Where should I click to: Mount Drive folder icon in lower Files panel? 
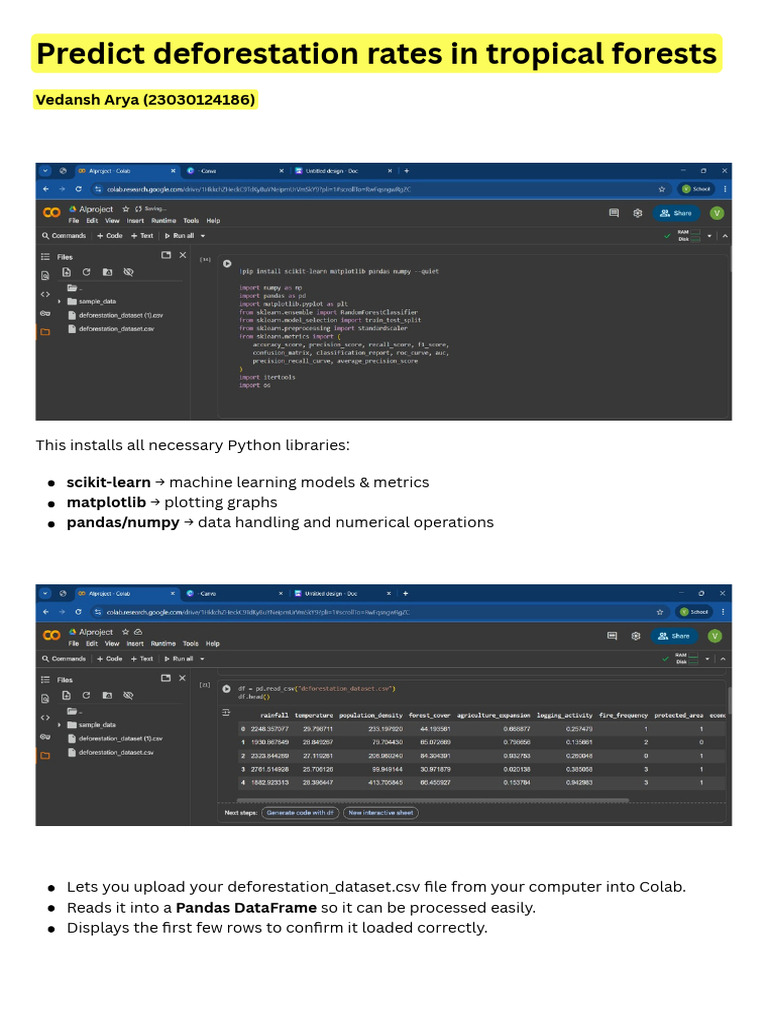(107, 696)
